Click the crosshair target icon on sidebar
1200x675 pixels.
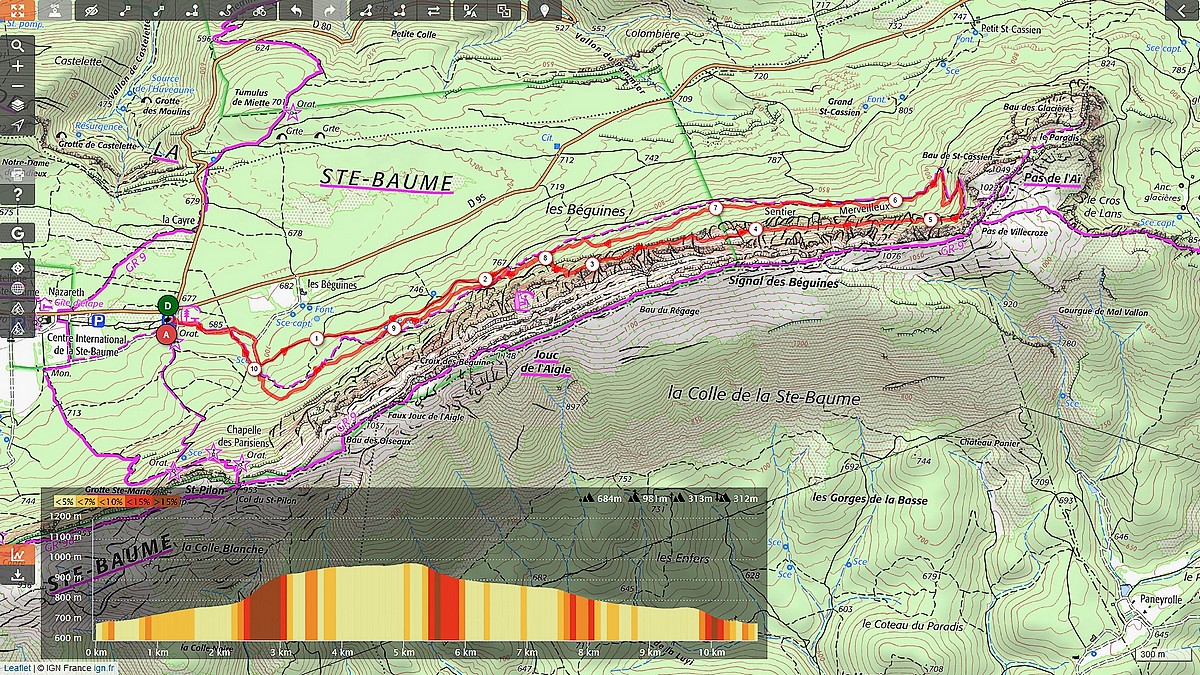(x=17, y=270)
